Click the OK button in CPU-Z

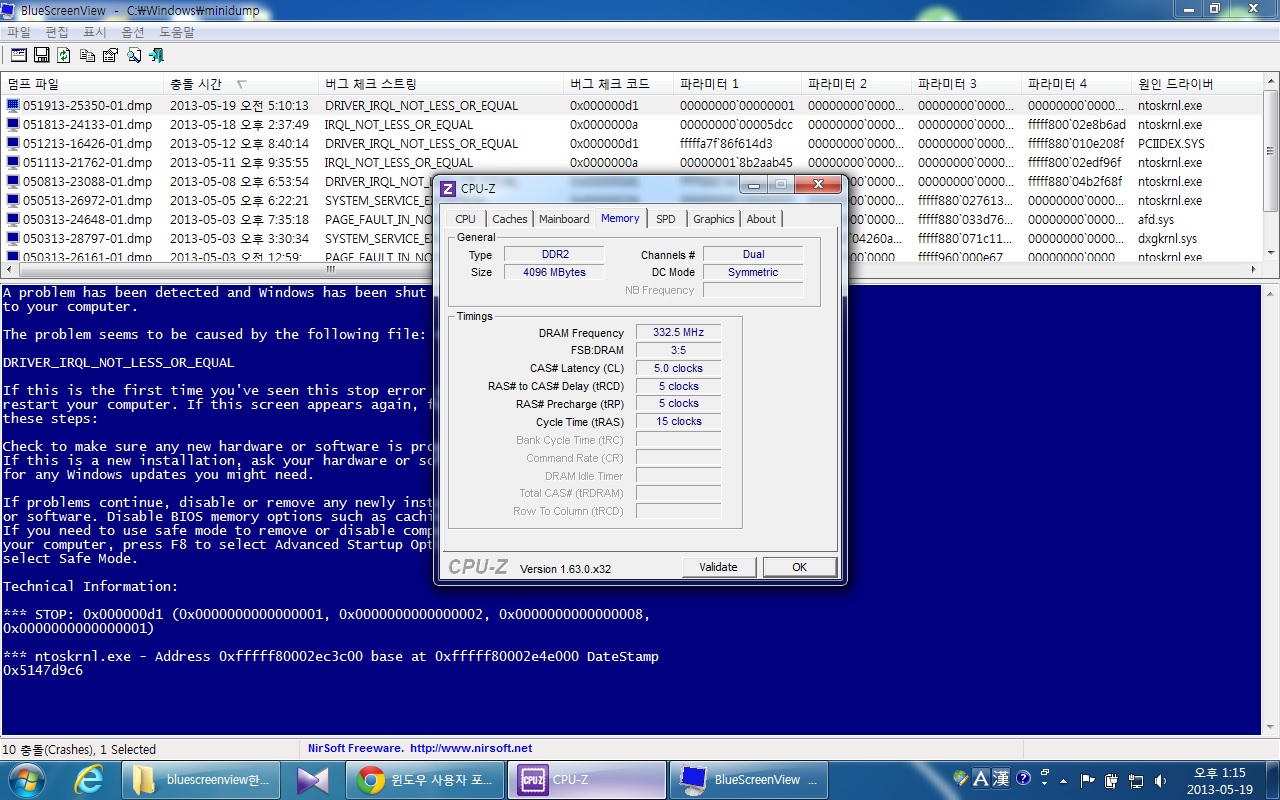[800, 567]
